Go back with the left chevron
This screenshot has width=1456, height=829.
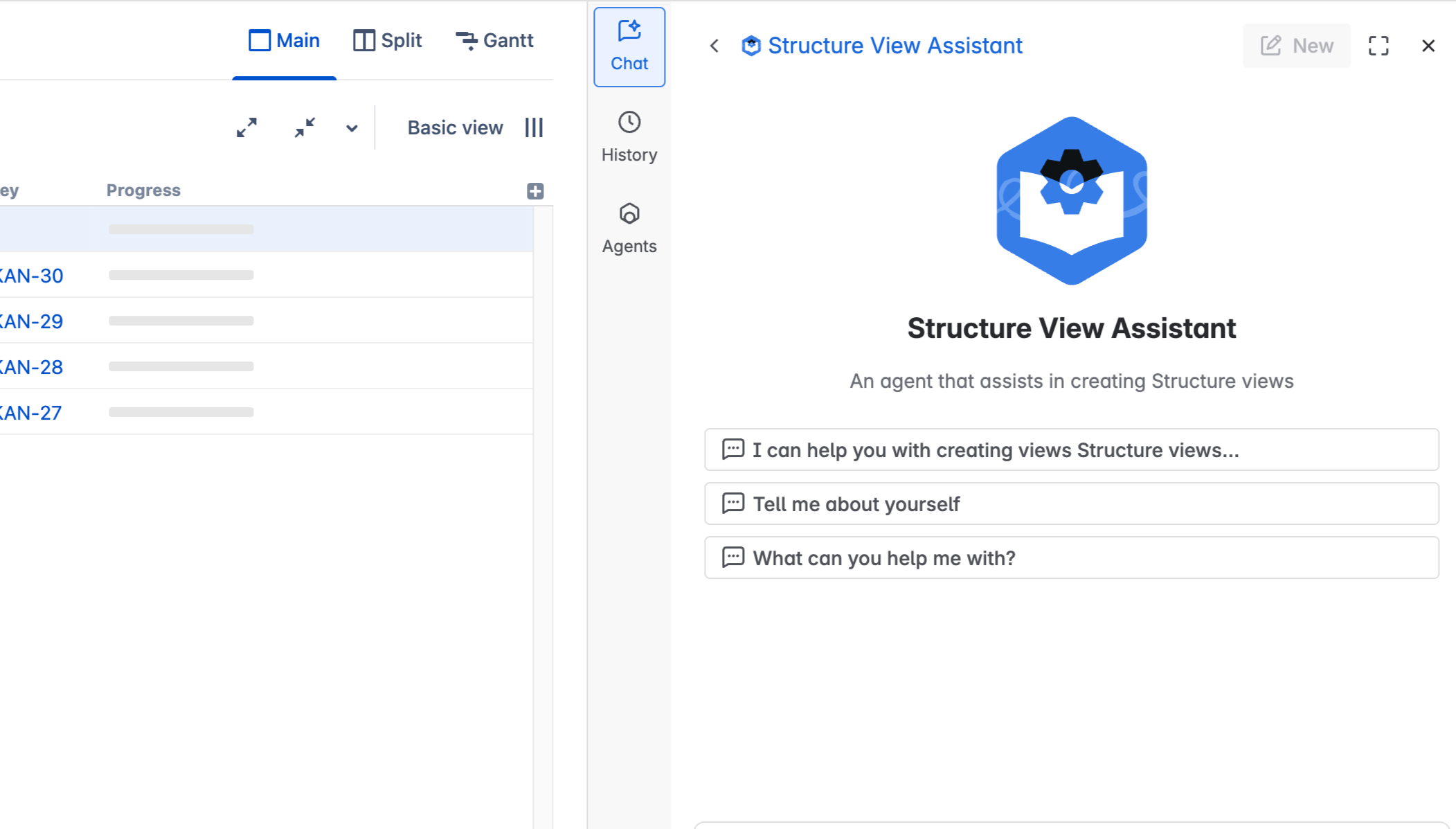coord(714,46)
